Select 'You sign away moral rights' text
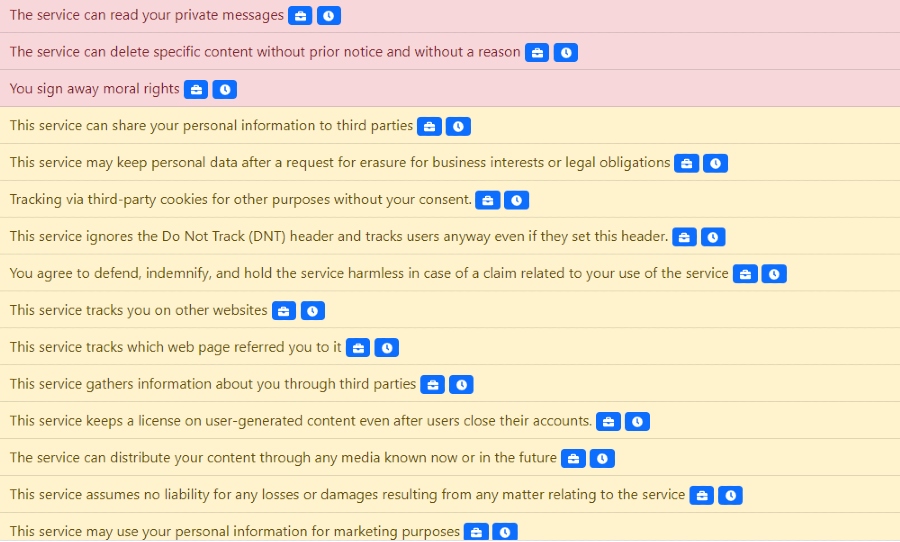 coord(94,89)
